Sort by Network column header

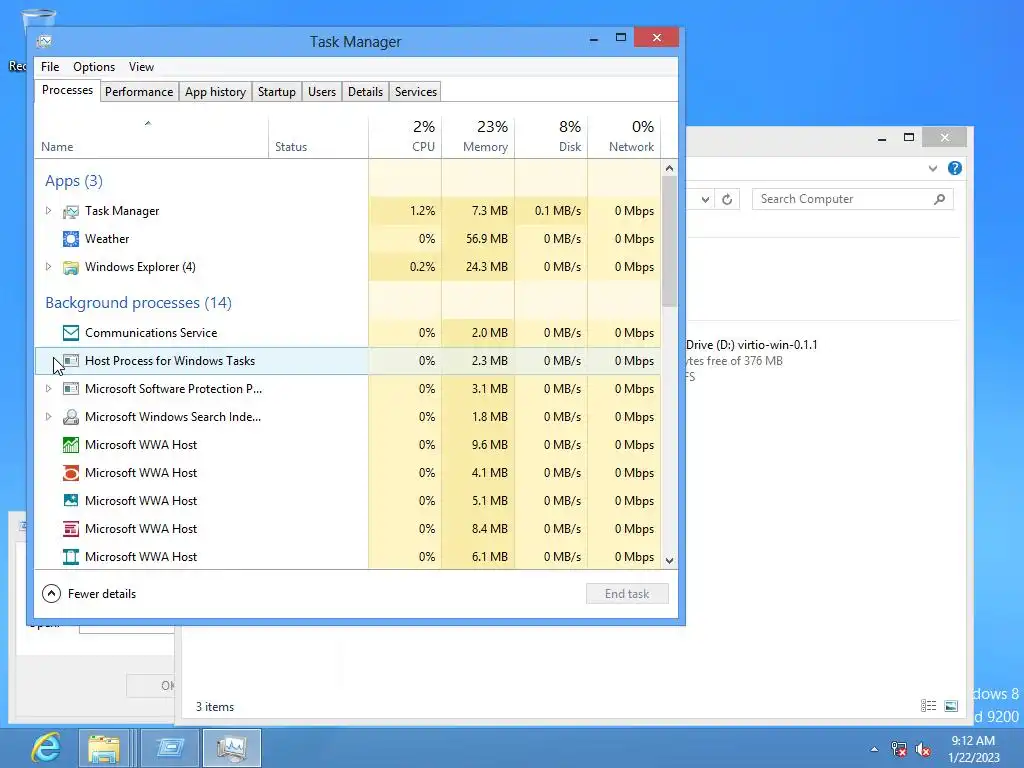point(624,137)
